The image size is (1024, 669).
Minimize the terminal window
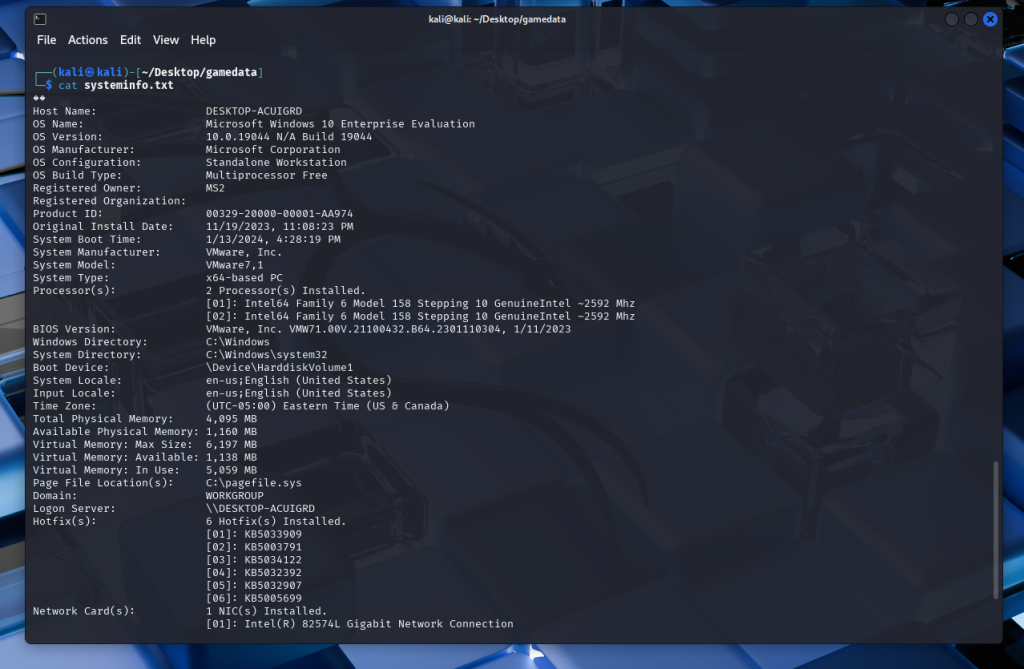tap(952, 19)
